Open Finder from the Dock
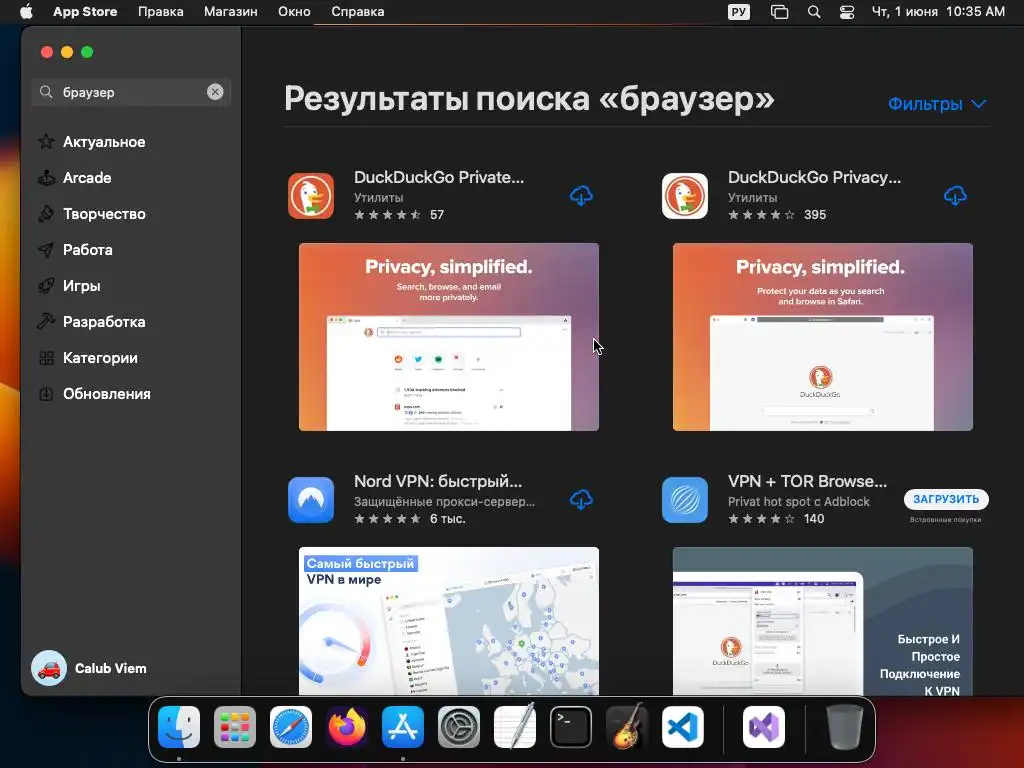1024x768 pixels. 179,727
